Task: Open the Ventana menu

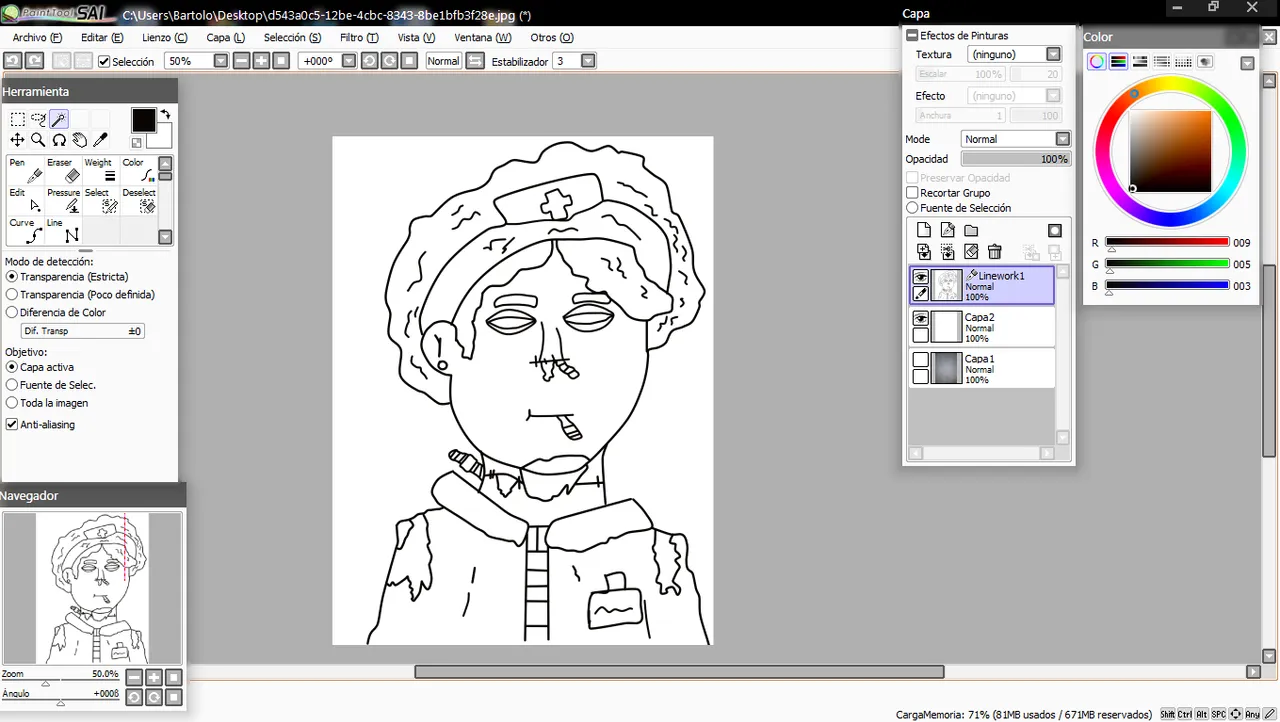Action: click(x=483, y=38)
